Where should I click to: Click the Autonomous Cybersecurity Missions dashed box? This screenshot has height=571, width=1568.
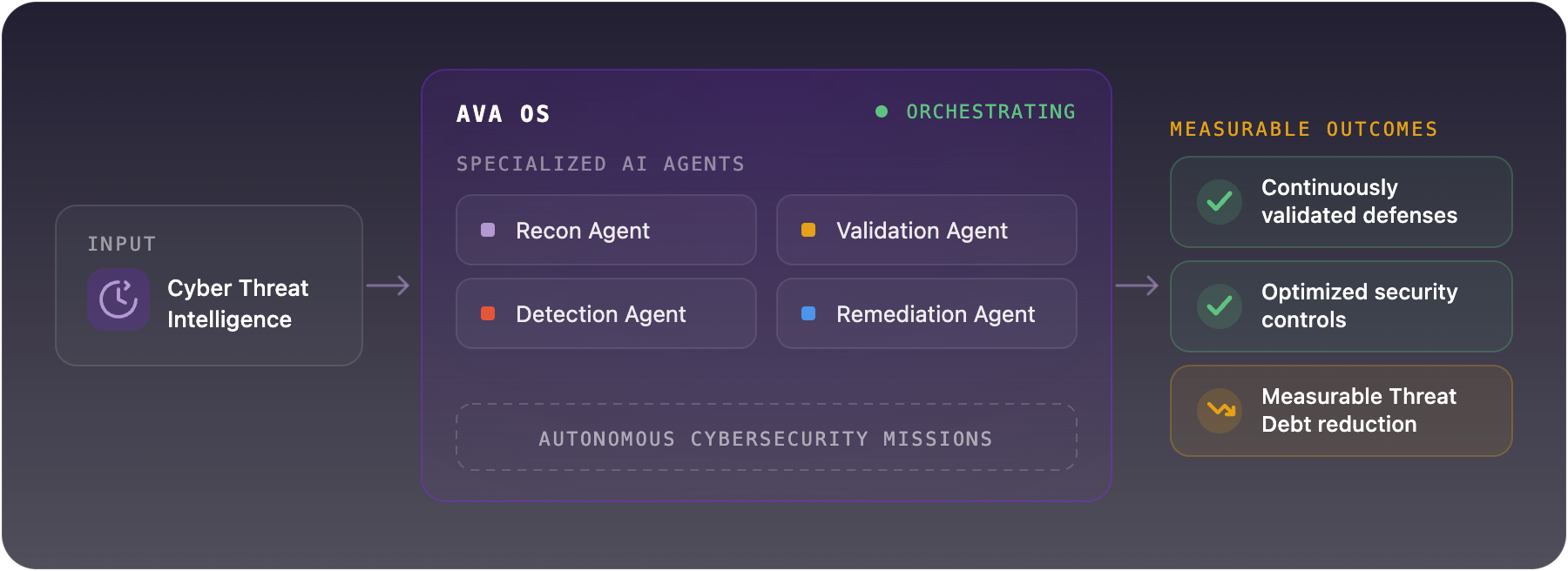[x=767, y=437]
